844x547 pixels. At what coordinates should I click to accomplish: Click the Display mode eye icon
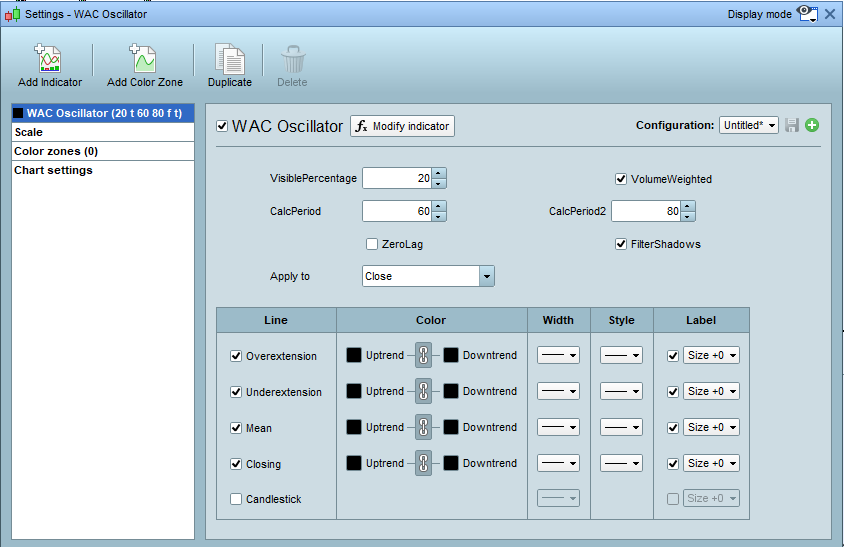click(807, 14)
